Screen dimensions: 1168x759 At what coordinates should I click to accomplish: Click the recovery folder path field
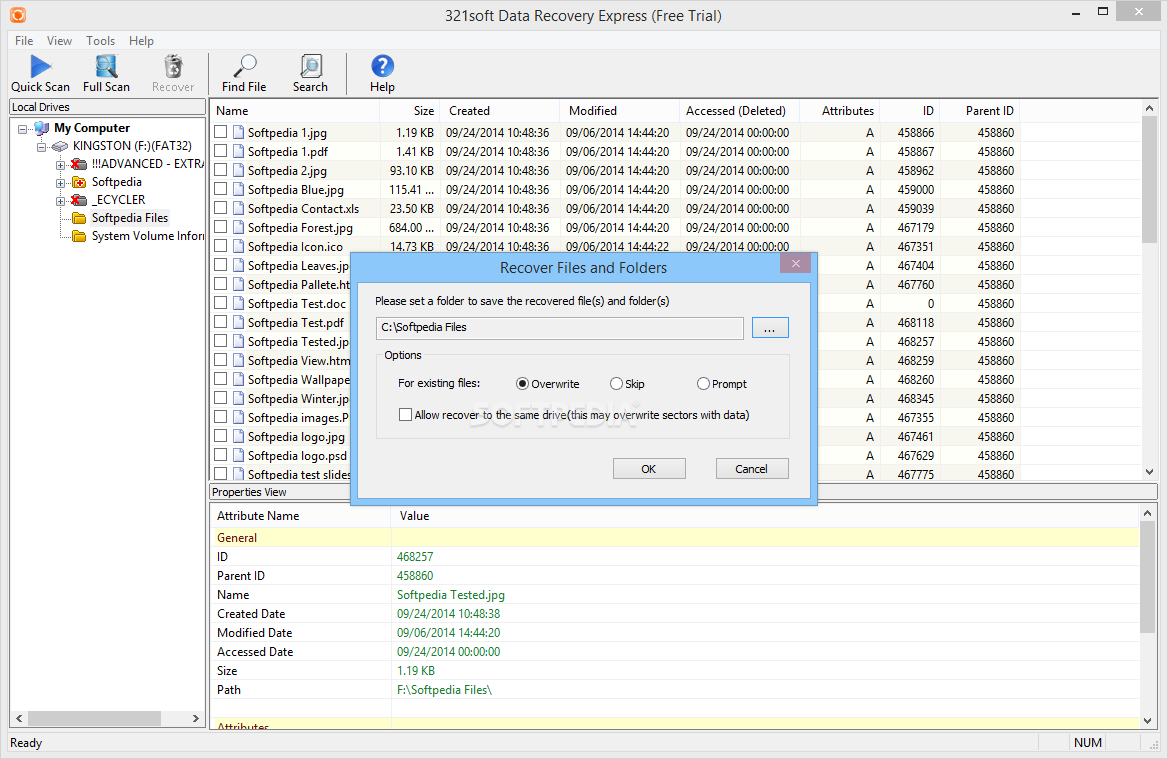(x=559, y=328)
